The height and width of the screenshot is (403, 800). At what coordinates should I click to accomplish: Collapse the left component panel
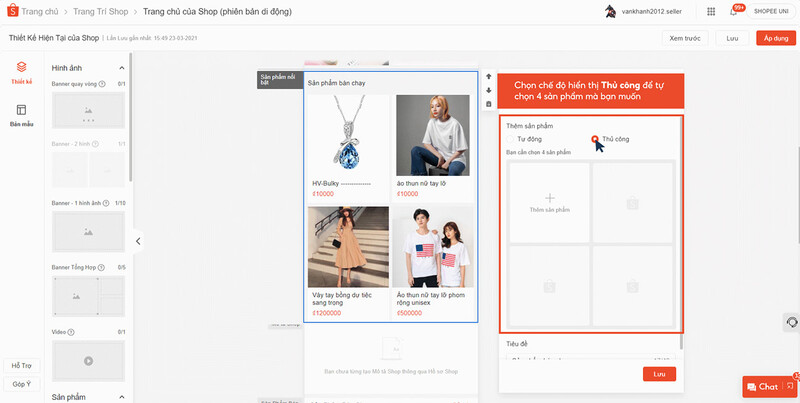click(x=138, y=241)
